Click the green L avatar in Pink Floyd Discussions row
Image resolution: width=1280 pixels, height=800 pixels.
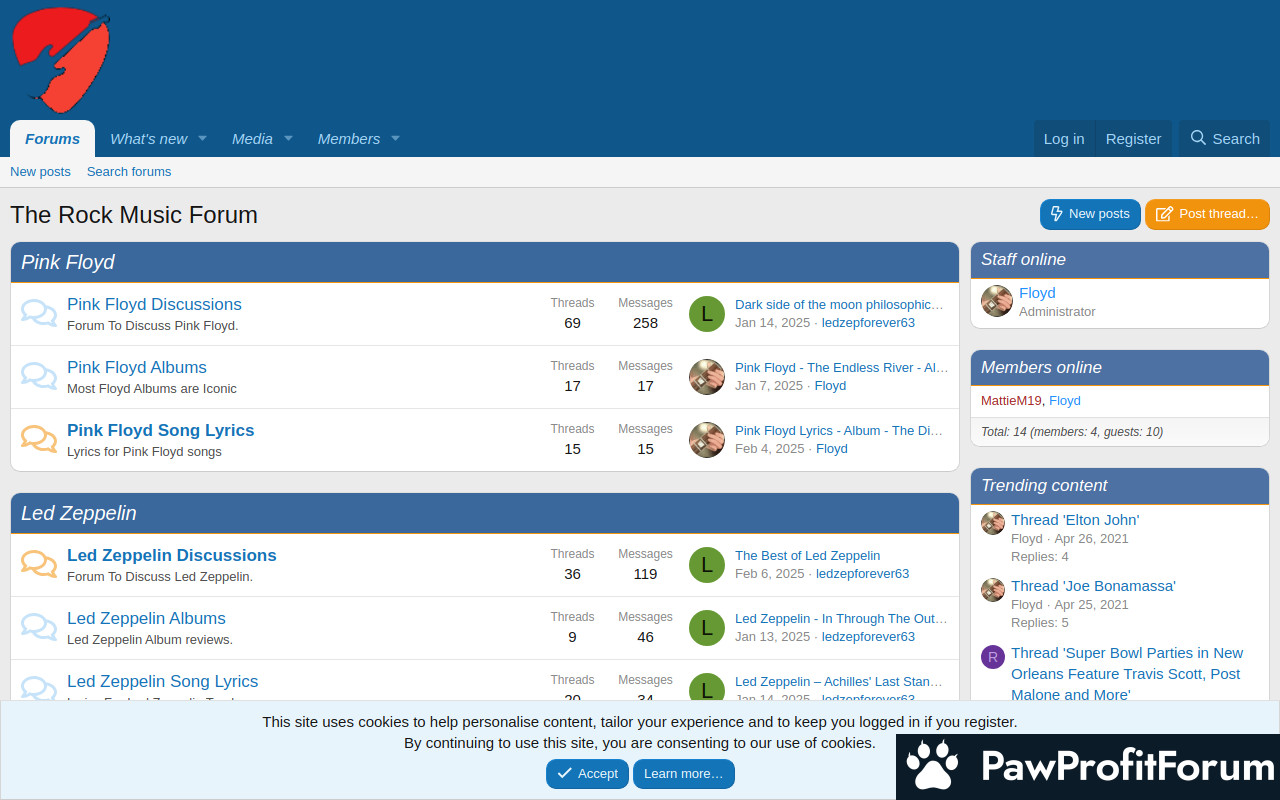(707, 314)
